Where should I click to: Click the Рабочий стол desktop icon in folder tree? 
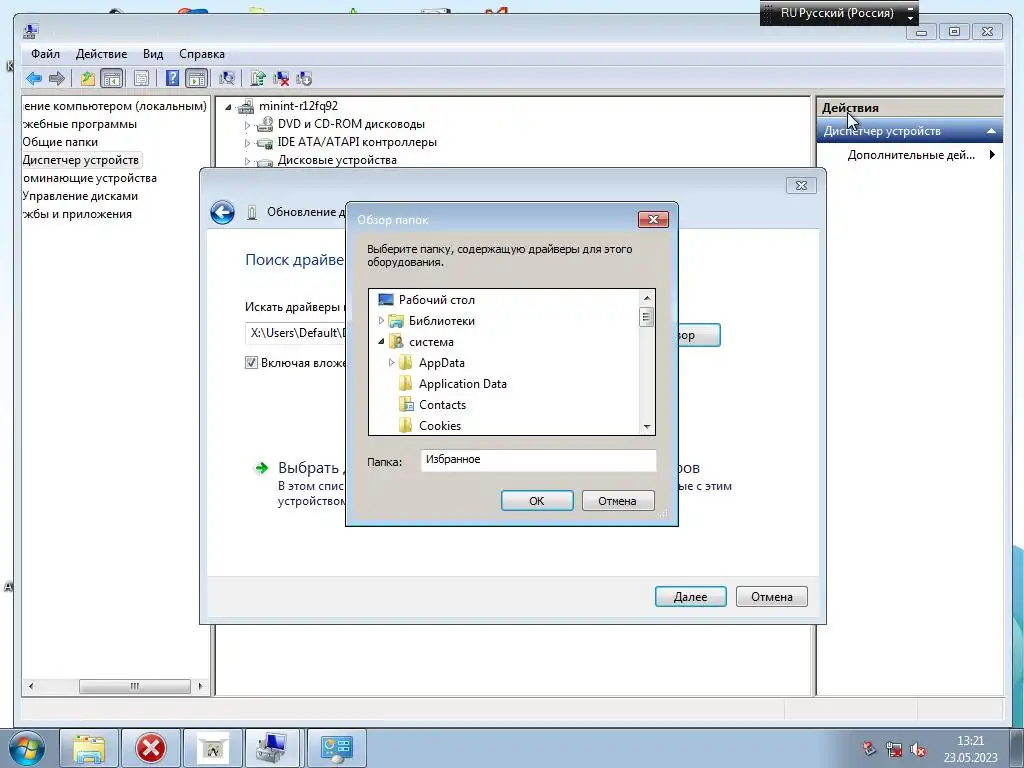pyautogui.click(x=386, y=300)
